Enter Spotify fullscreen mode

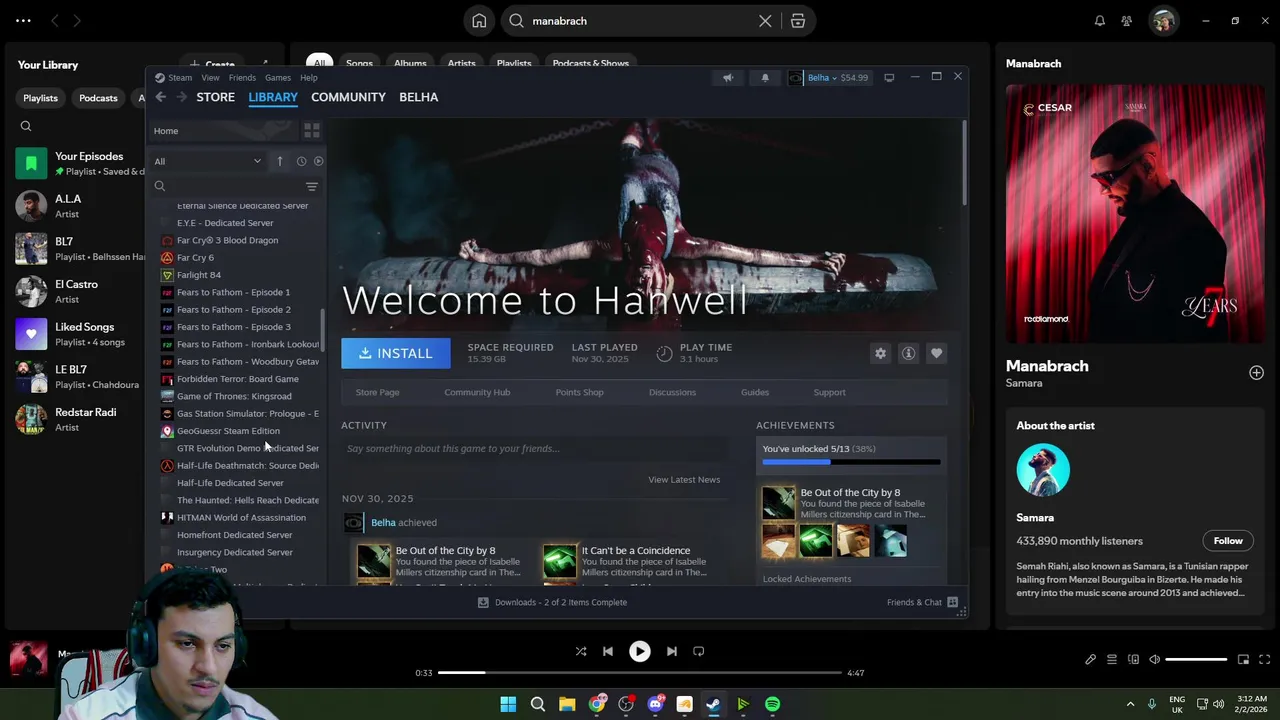click(x=1265, y=659)
